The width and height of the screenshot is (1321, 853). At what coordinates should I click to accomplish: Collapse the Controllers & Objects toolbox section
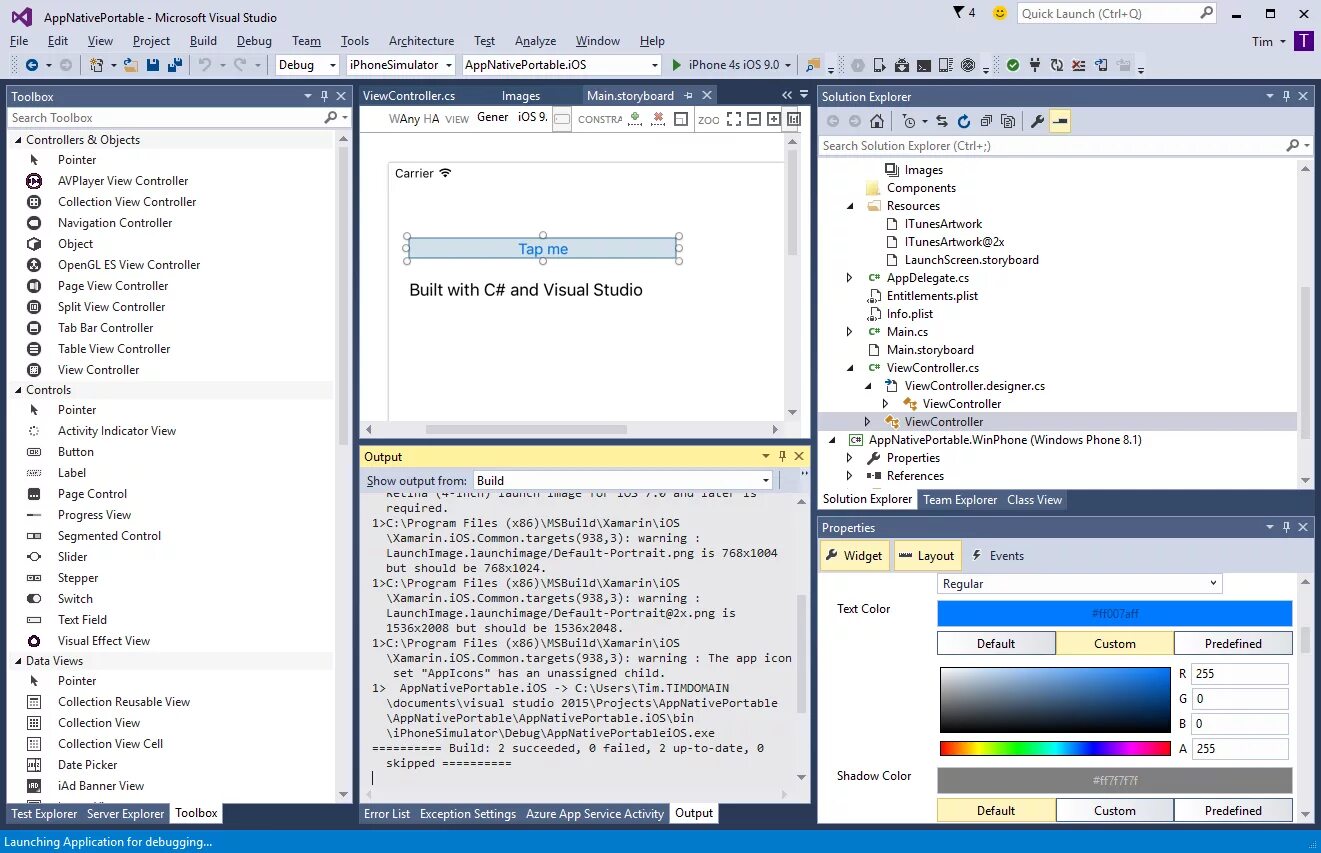17,140
